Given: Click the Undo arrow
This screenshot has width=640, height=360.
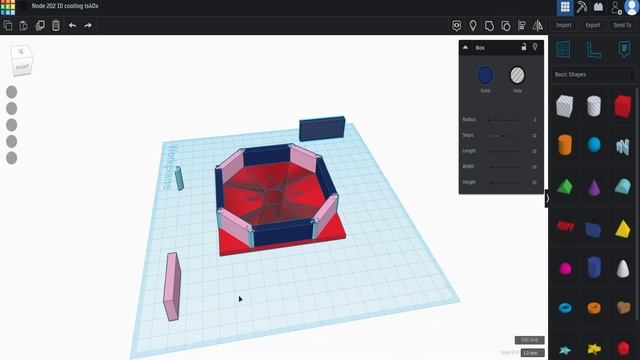Looking at the screenshot, I should 72,25.
